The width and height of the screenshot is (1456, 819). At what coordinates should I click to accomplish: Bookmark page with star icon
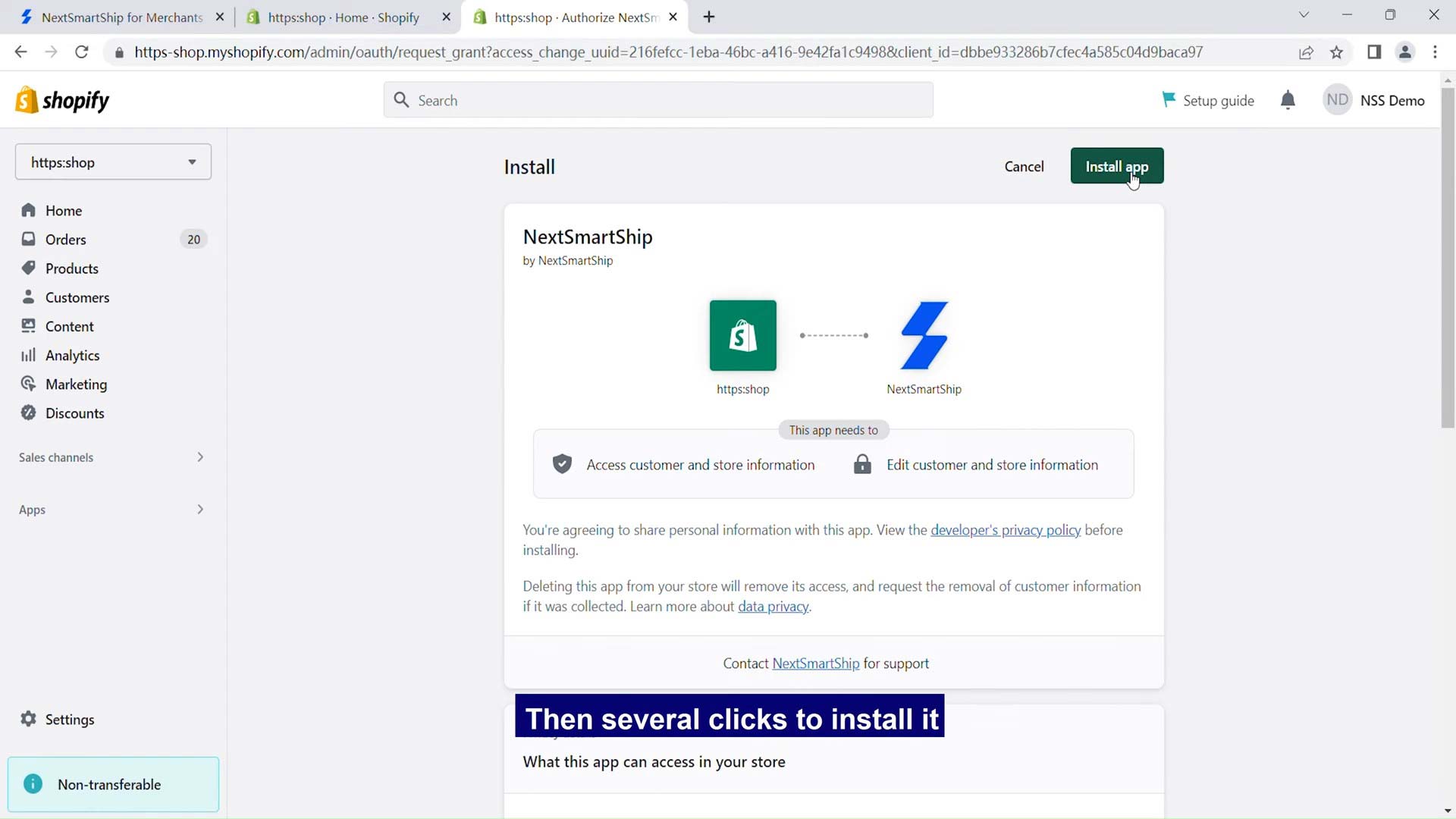tap(1336, 52)
